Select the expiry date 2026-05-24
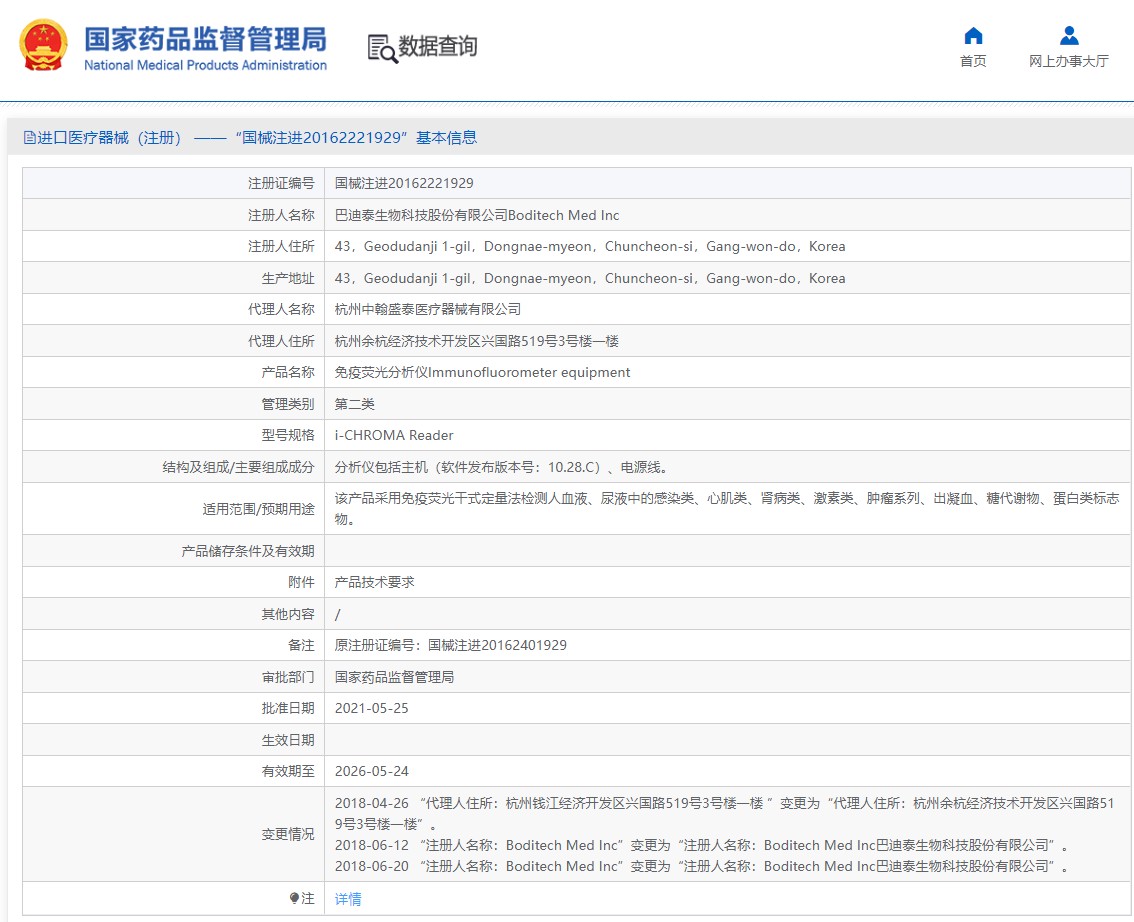The height and width of the screenshot is (922, 1134). pyautogui.click(x=372, y=771)
